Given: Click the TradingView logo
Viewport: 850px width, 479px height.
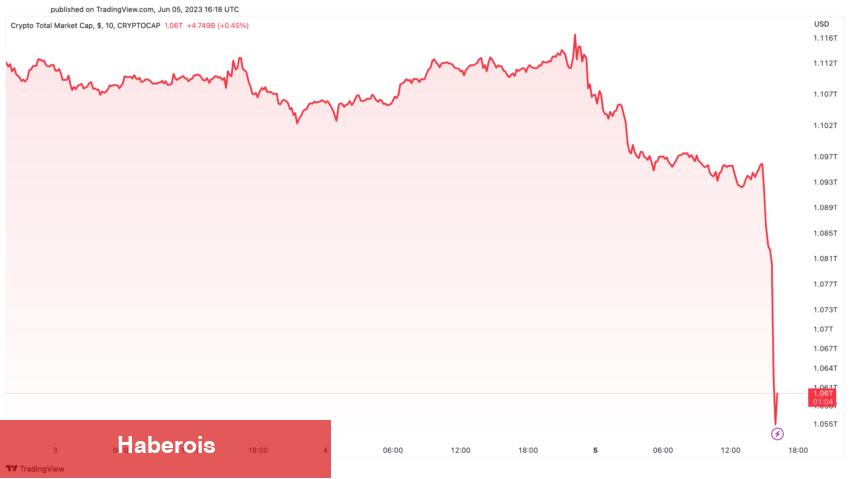Looking at the screenshot, I should click(x=35, y=468).
